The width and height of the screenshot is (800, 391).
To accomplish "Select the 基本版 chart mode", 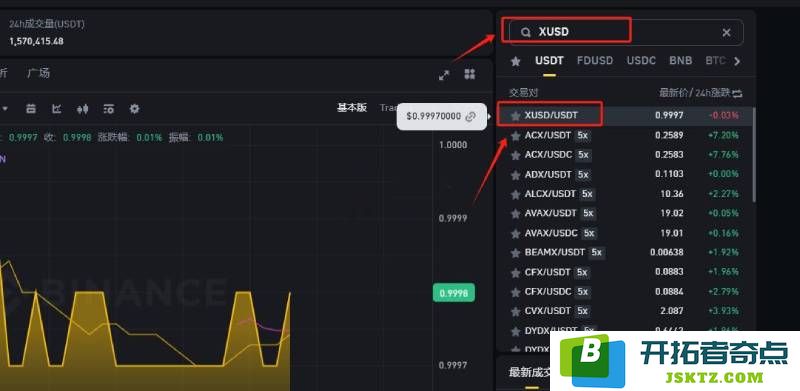I will click(x=352, y=108).
